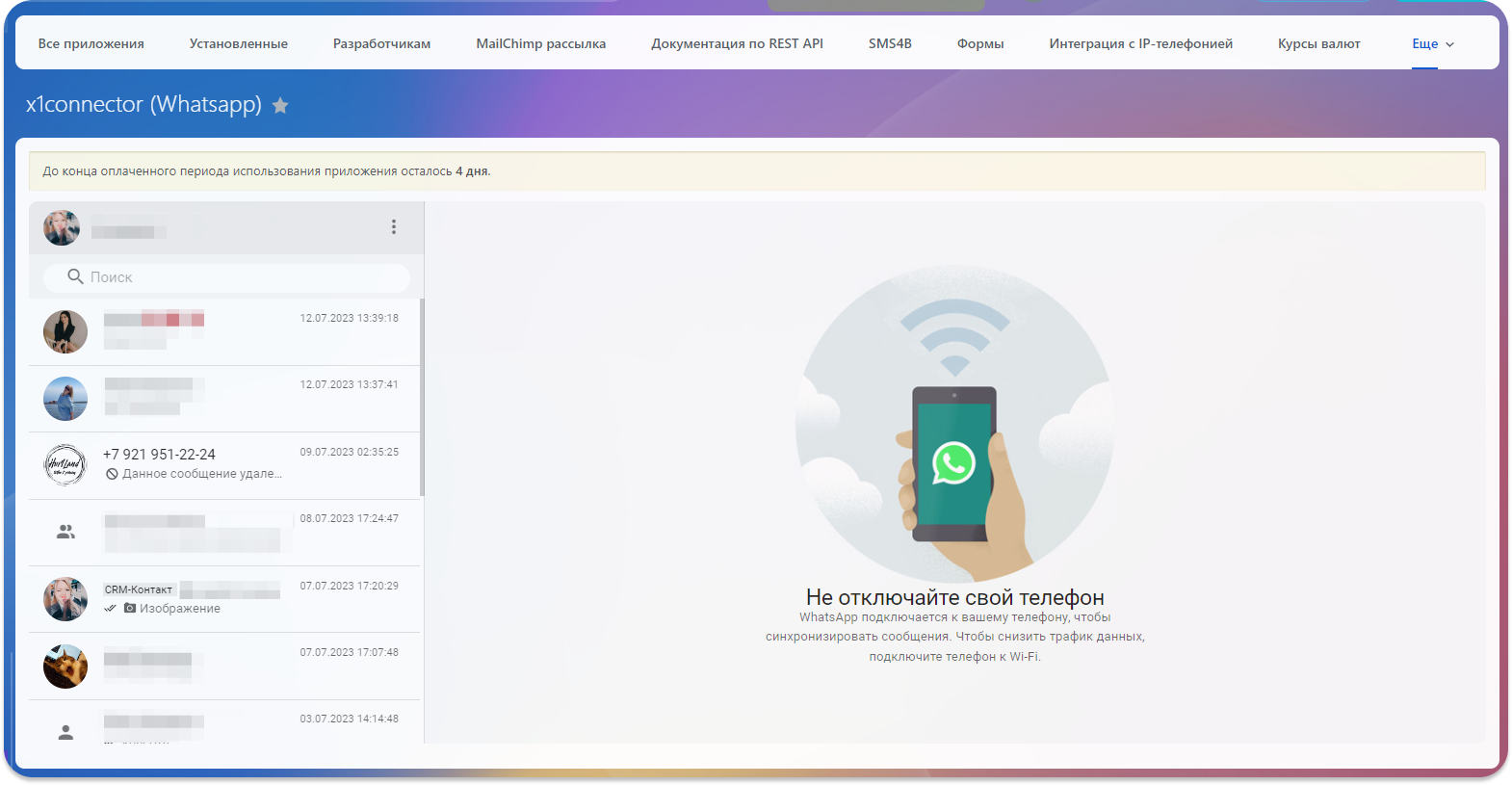Switch to Установленные tab
The image size is (1512, 785).
point(239,44)
